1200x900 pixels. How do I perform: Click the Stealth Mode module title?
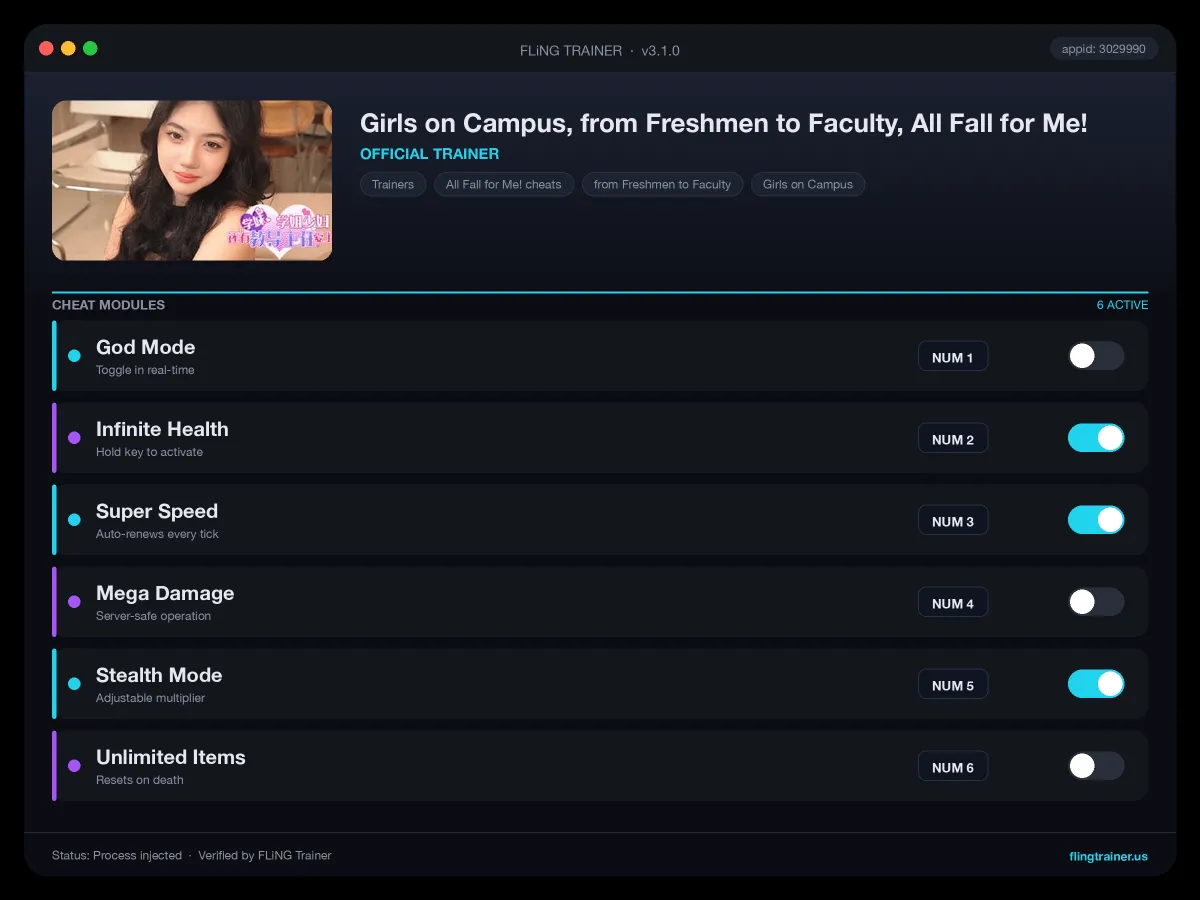159,675
